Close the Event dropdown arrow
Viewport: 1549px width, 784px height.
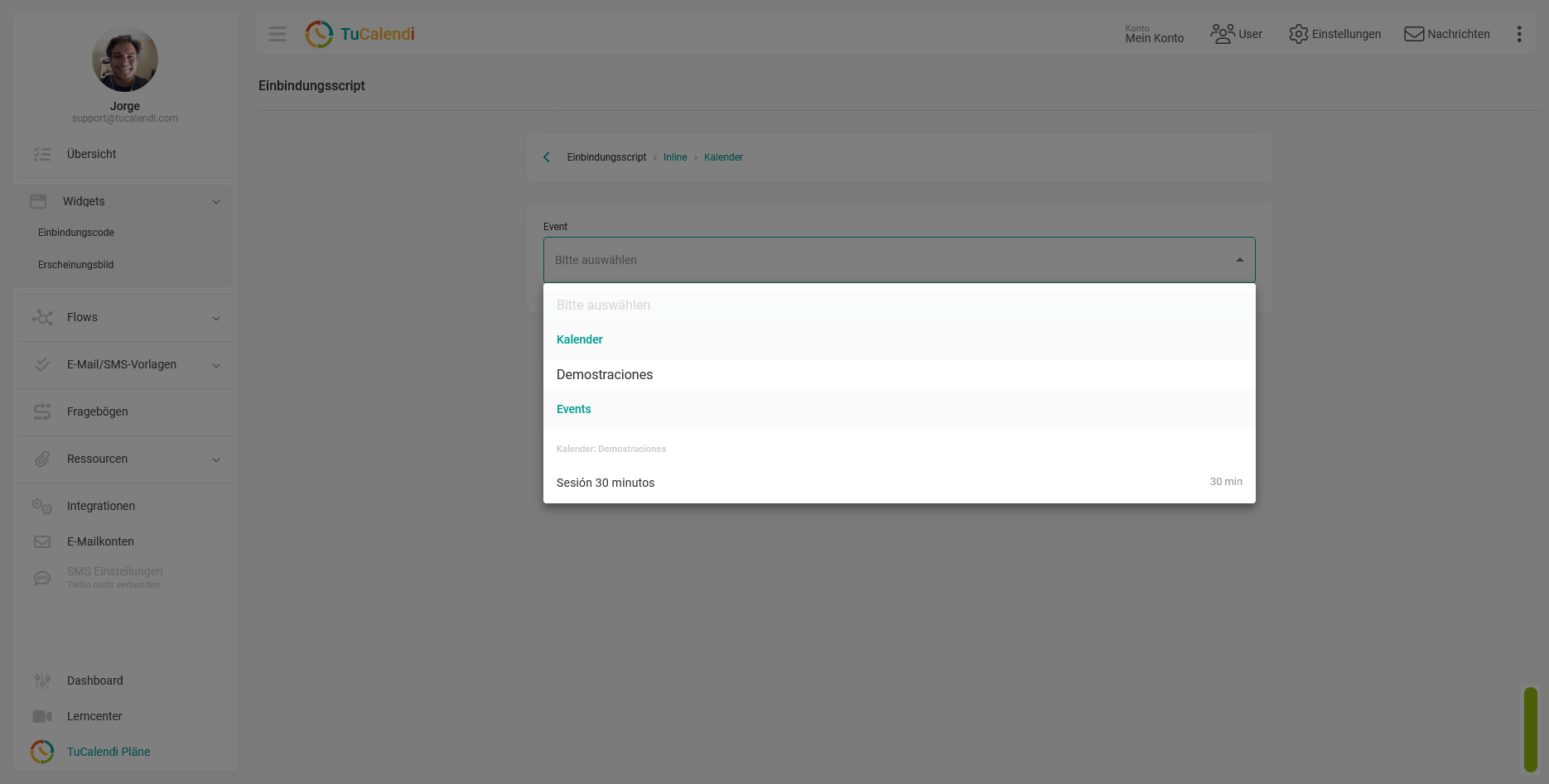[x=1240, y=260]
